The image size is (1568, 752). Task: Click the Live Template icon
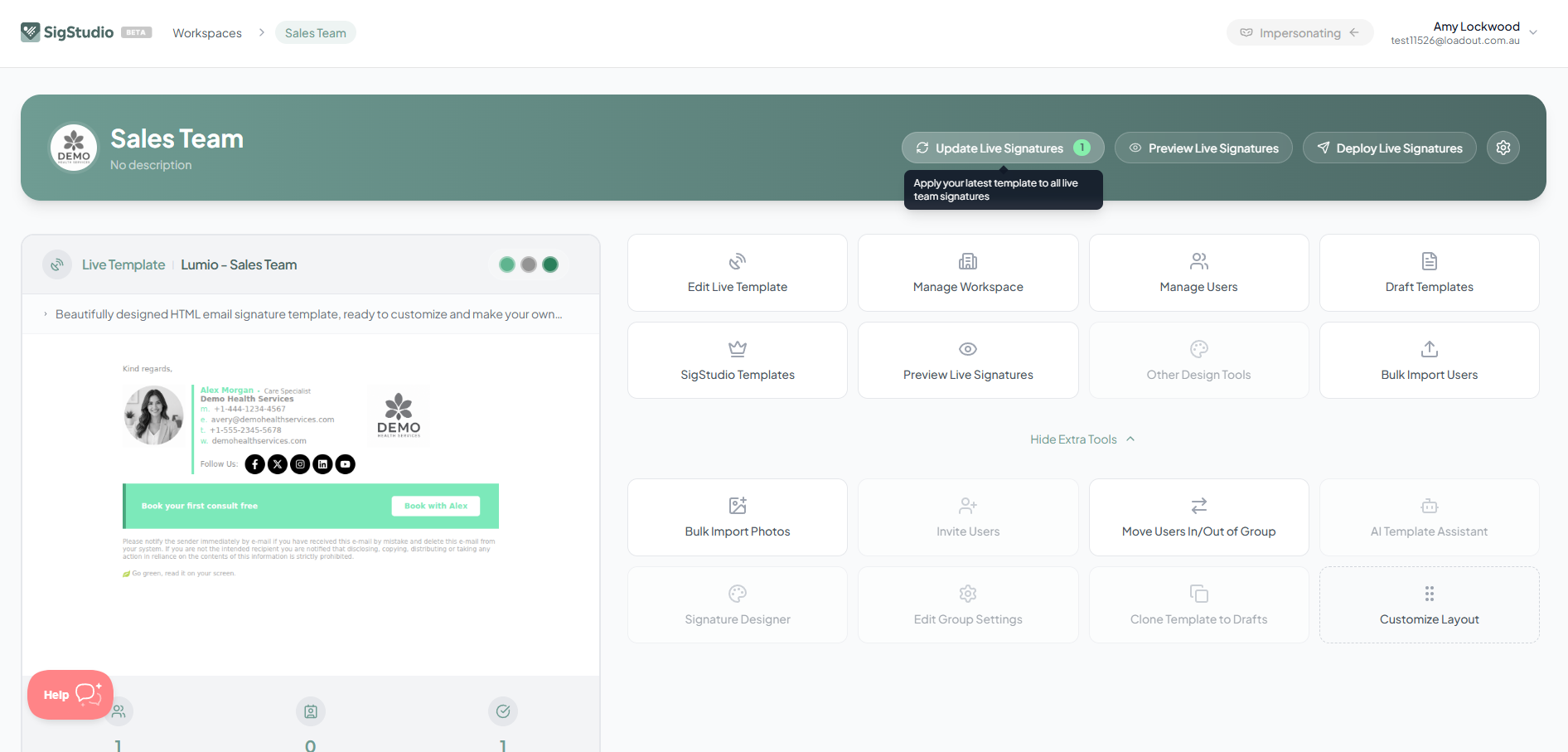(x=57, y=264)
